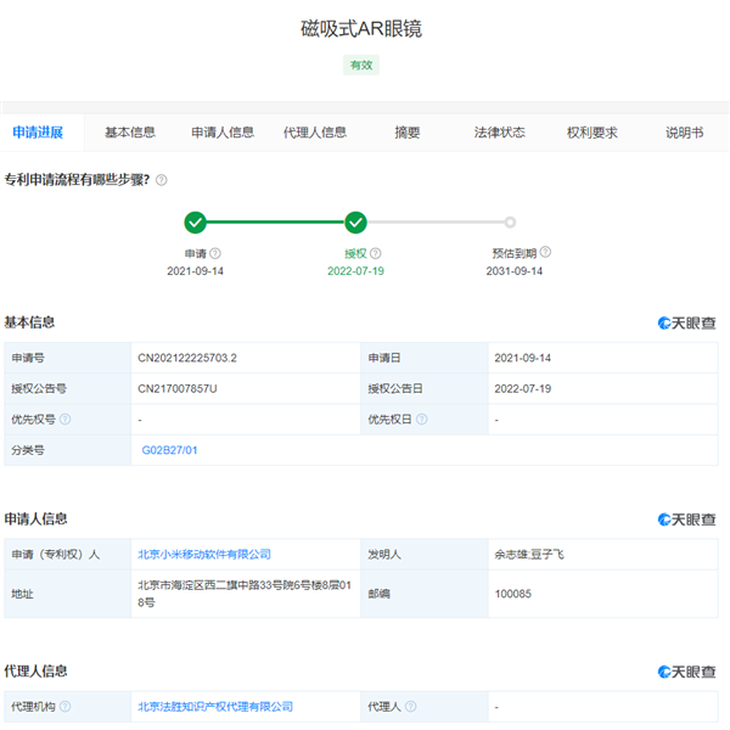The image size is (730, 730).
Task: Click help icon next to 代理人 field
Action: [411, 707]
